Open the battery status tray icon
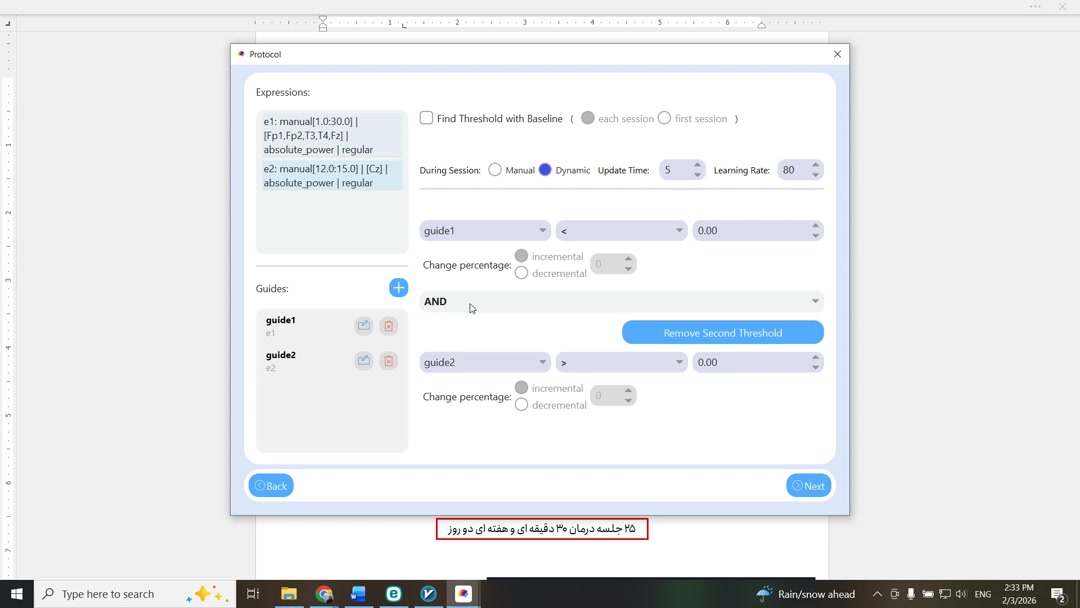The width and height of the screenshot is (1080, 608). (928, 594)
